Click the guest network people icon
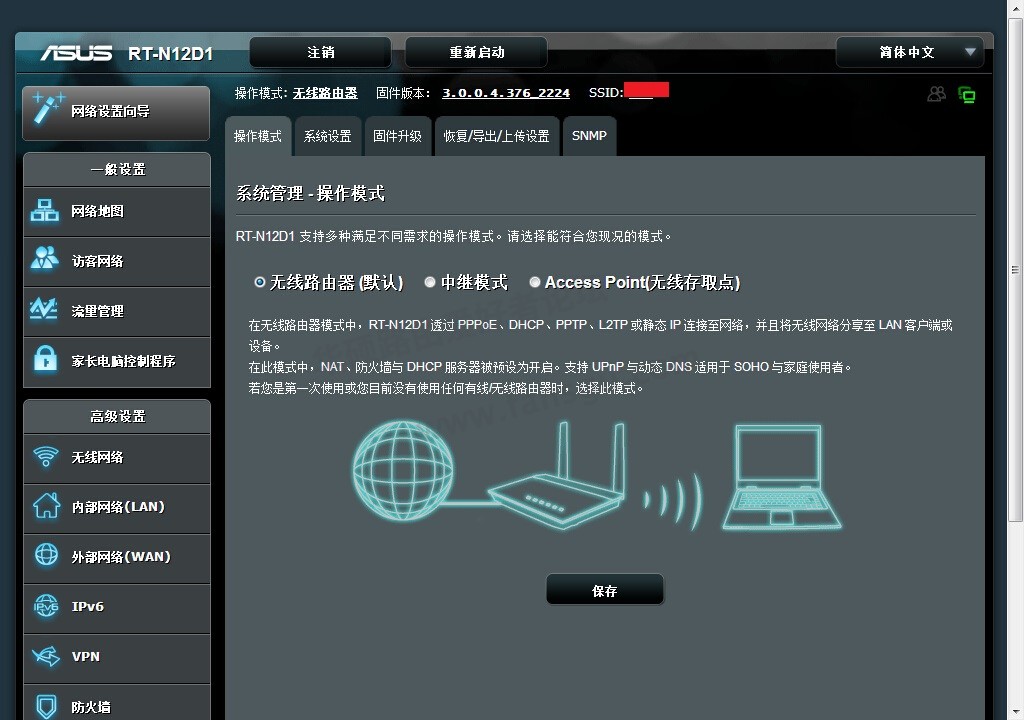This screenshot has width=1024, height=720. 44,259
